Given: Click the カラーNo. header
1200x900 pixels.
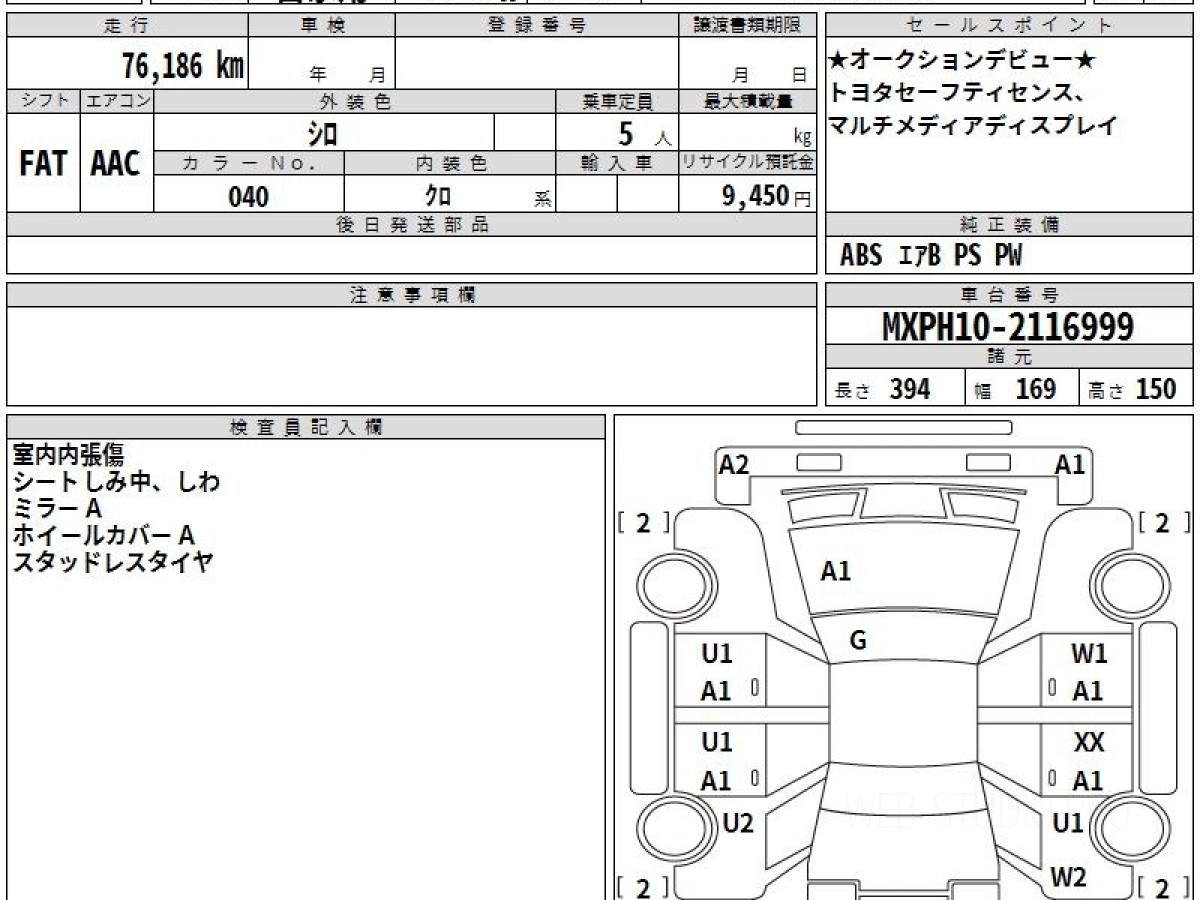Looking at the screenshot, I should (249, 164).
